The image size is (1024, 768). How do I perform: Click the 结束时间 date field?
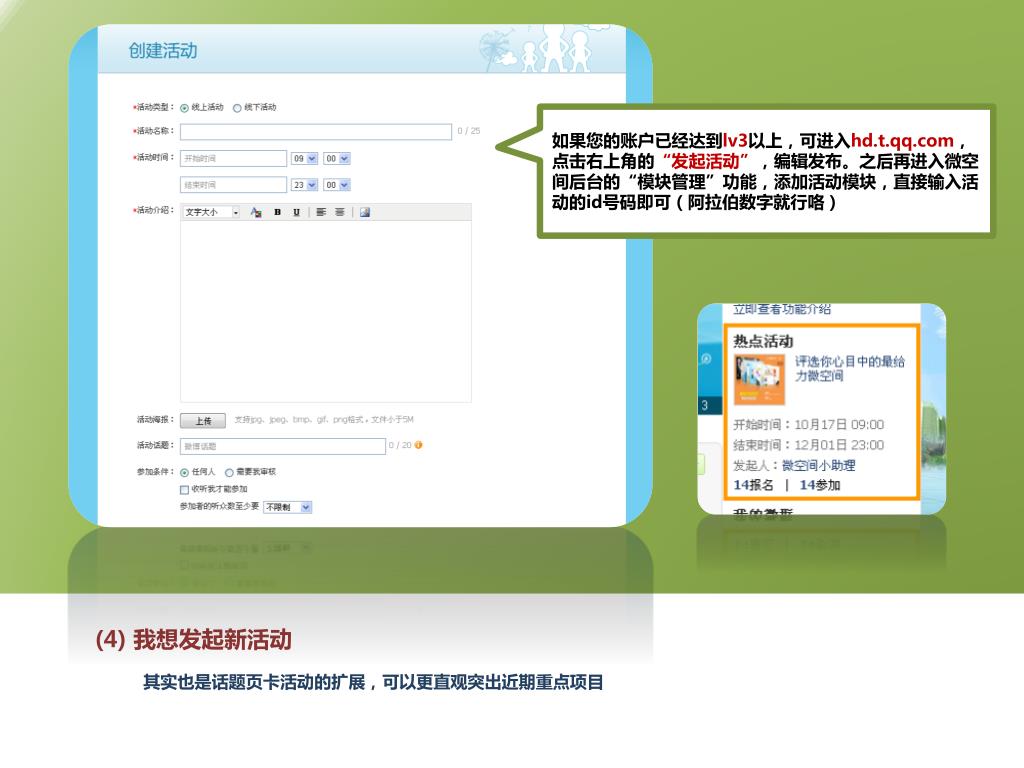pos(233,185)
